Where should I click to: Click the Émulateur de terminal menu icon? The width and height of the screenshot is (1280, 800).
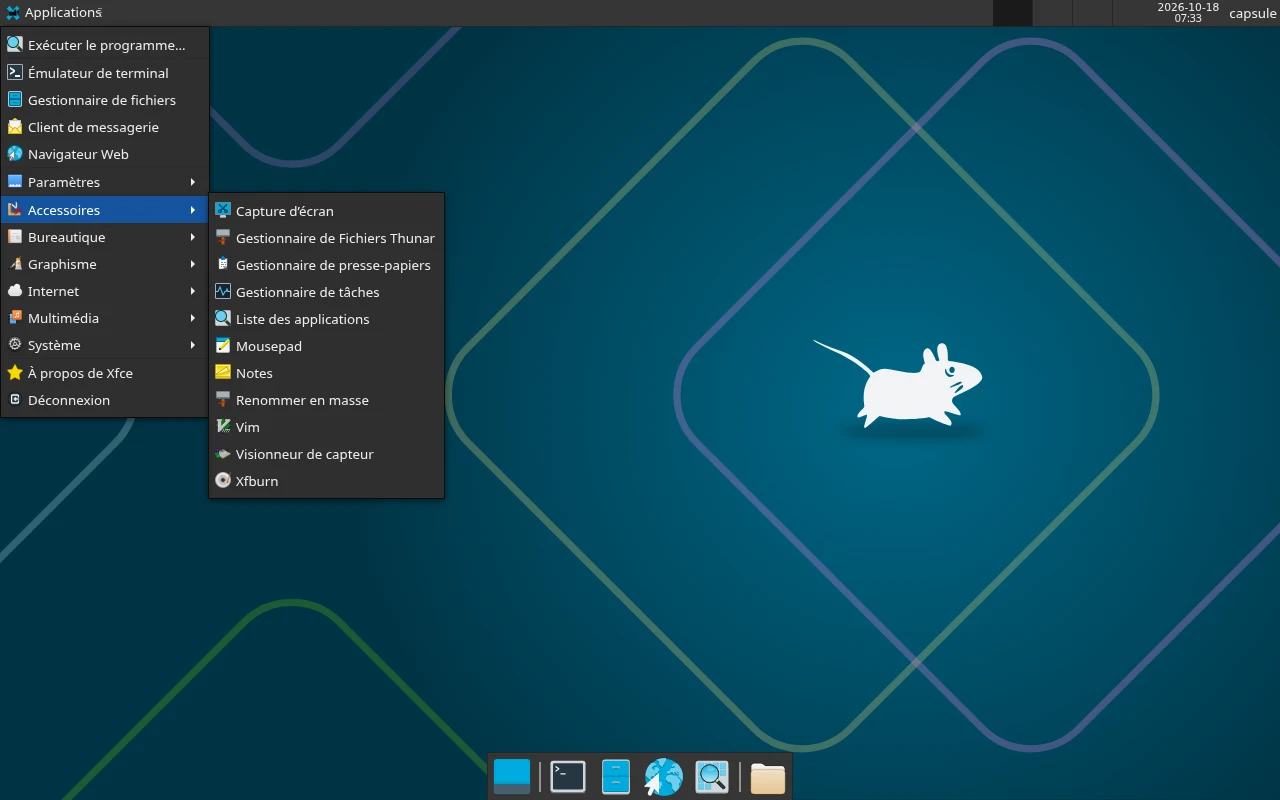click(x=15, y=73)
